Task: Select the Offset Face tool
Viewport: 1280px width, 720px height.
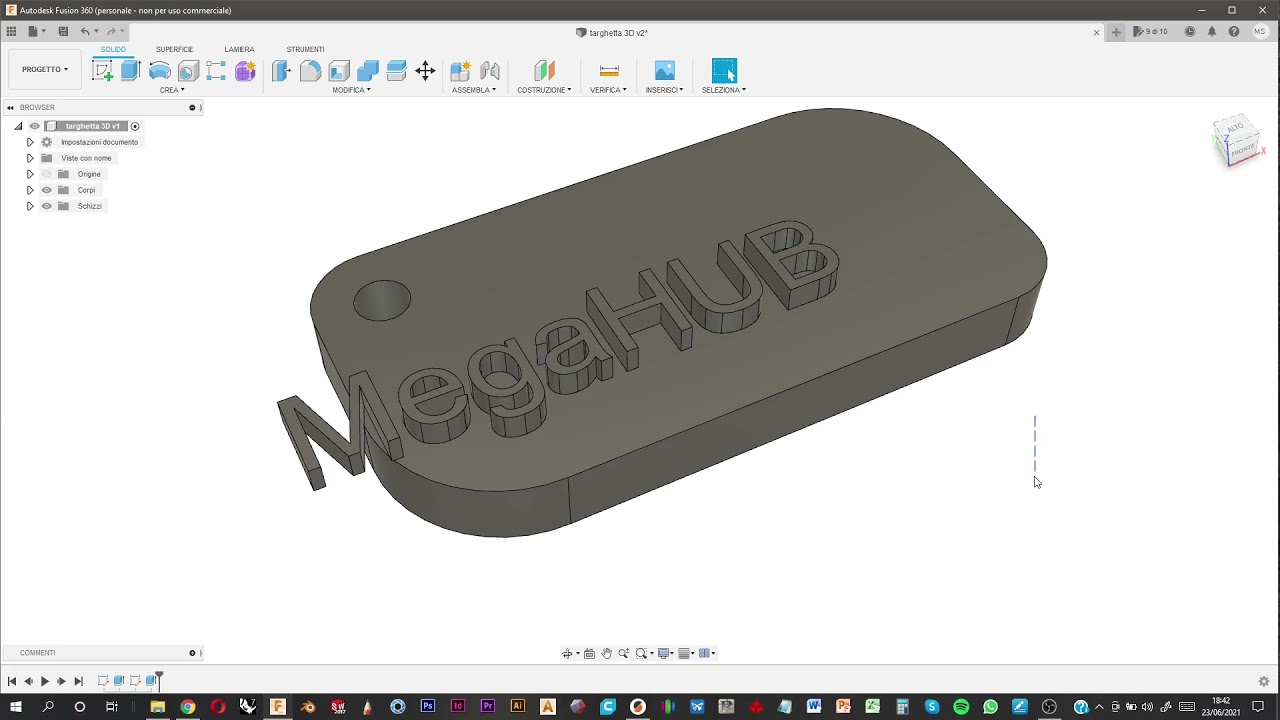Action: pos(396,70)
